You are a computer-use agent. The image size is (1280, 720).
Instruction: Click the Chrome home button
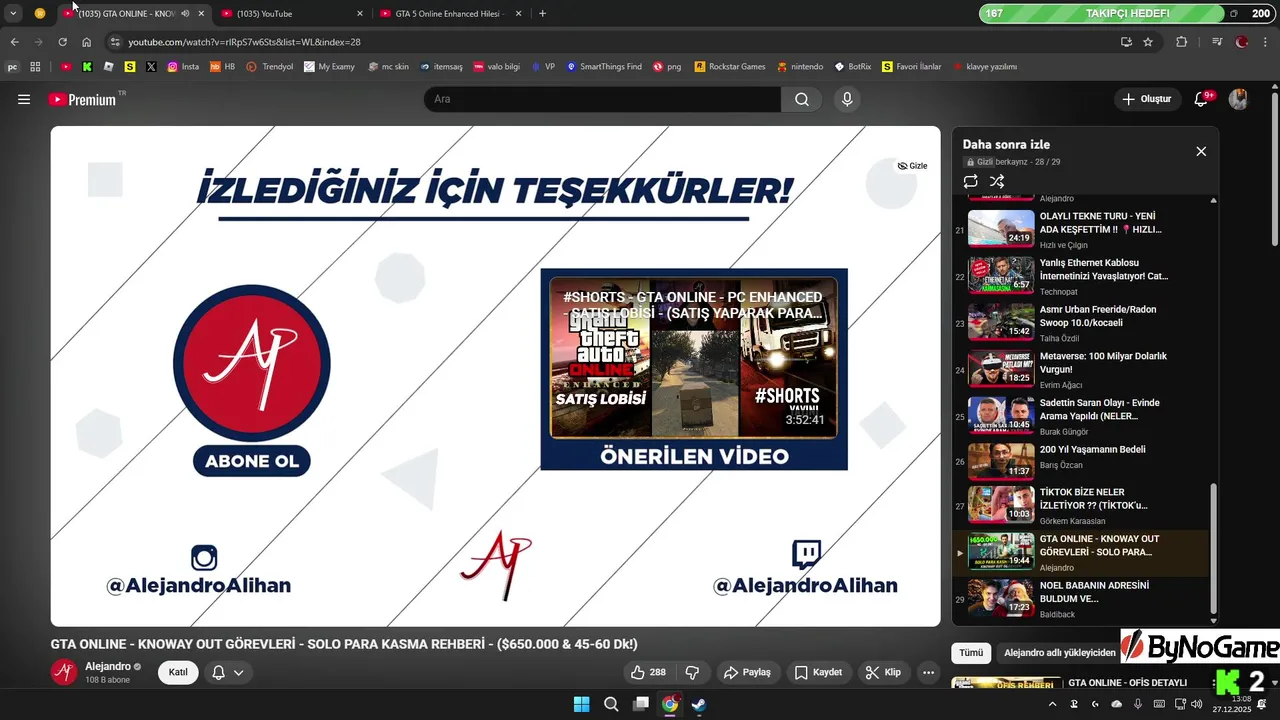coord(86,42)
